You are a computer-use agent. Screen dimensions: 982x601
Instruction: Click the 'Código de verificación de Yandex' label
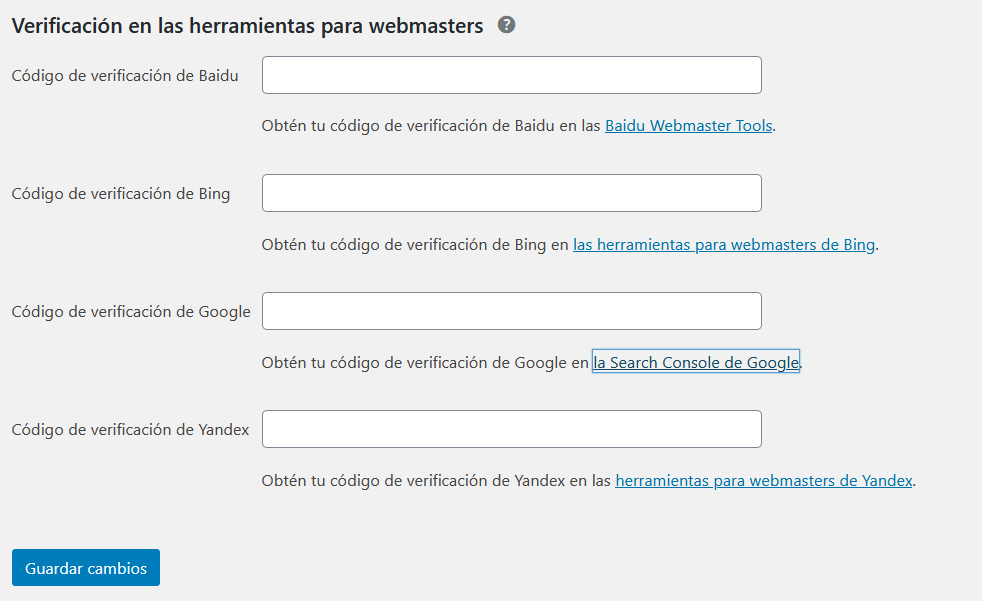click(130, 429)
